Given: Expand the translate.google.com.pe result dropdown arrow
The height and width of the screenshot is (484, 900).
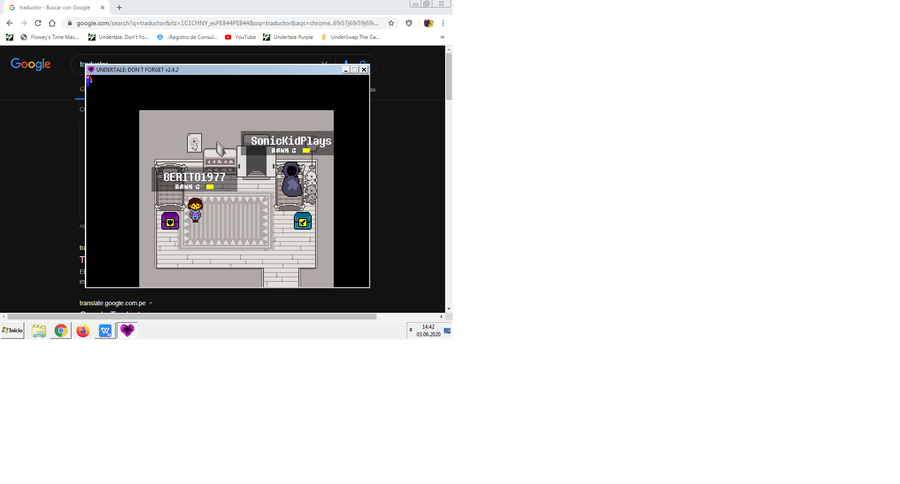Looking at the screenshot, I should [x=150, y=303].
